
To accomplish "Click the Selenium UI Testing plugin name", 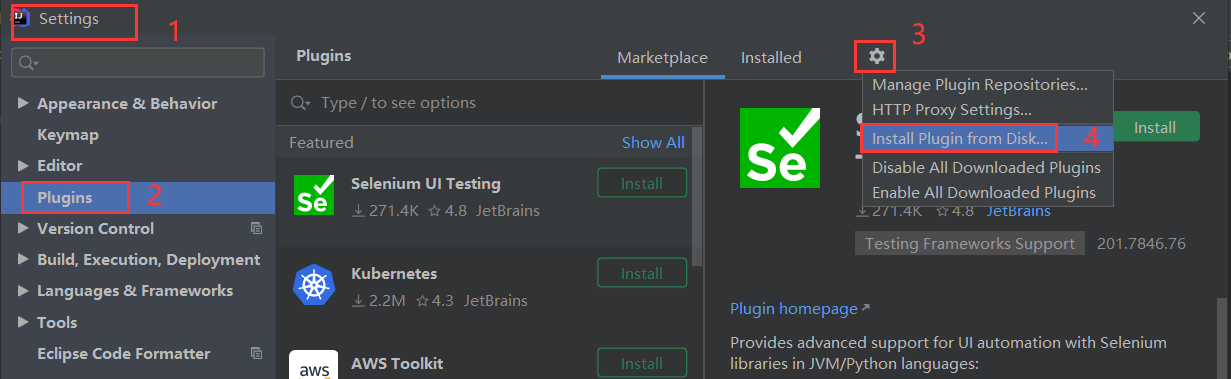I will tap(426, 184).
